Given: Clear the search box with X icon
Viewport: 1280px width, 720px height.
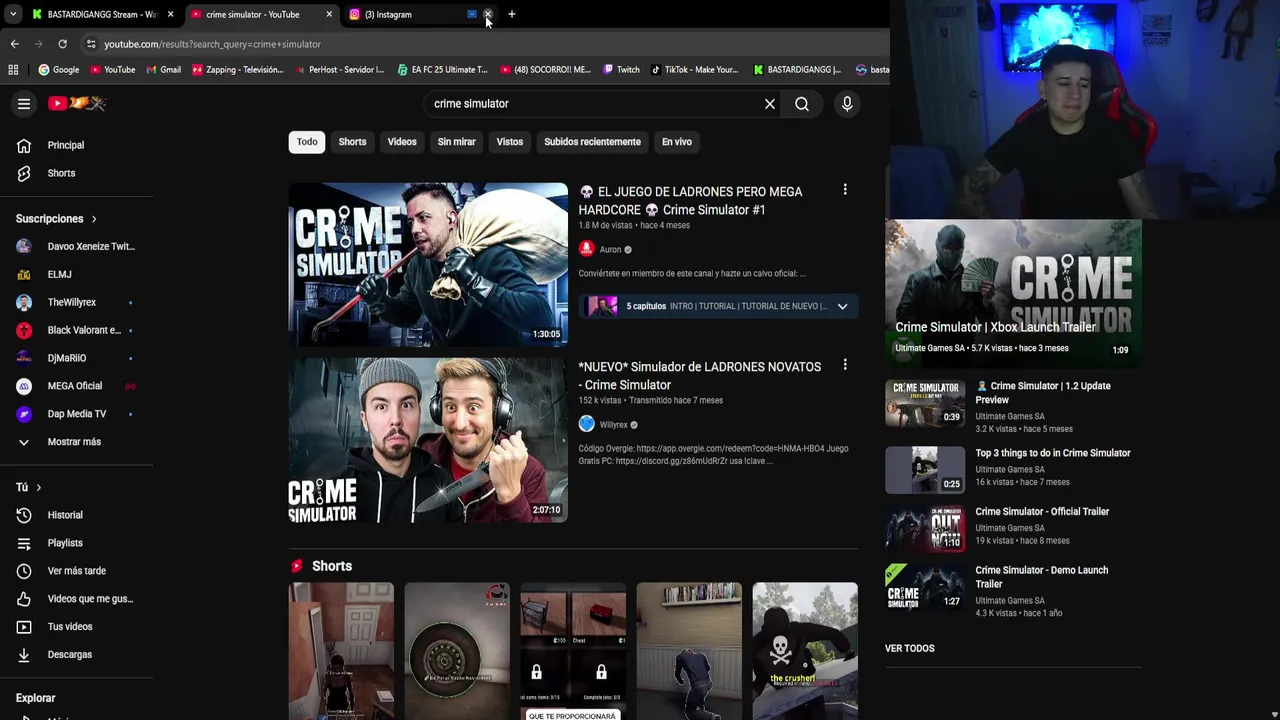Looking at the screenshot, I should click(770, 104).
